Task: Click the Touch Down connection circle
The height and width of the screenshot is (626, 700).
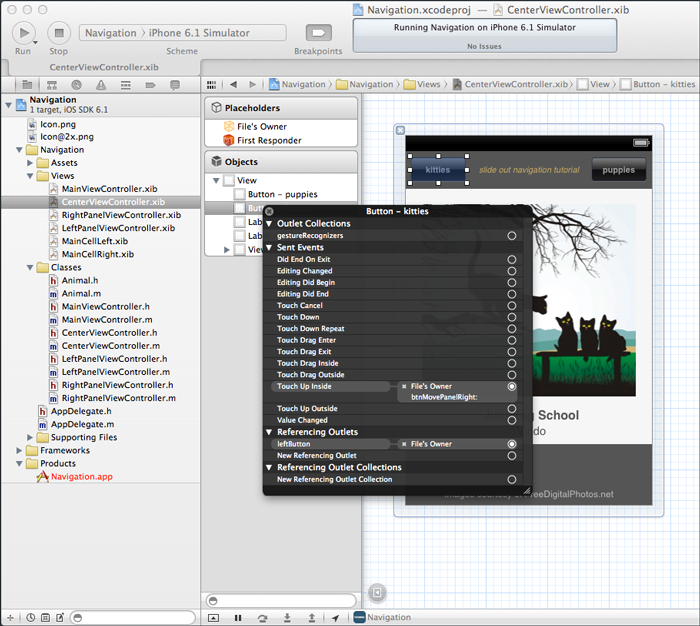Action: point(512,317)
